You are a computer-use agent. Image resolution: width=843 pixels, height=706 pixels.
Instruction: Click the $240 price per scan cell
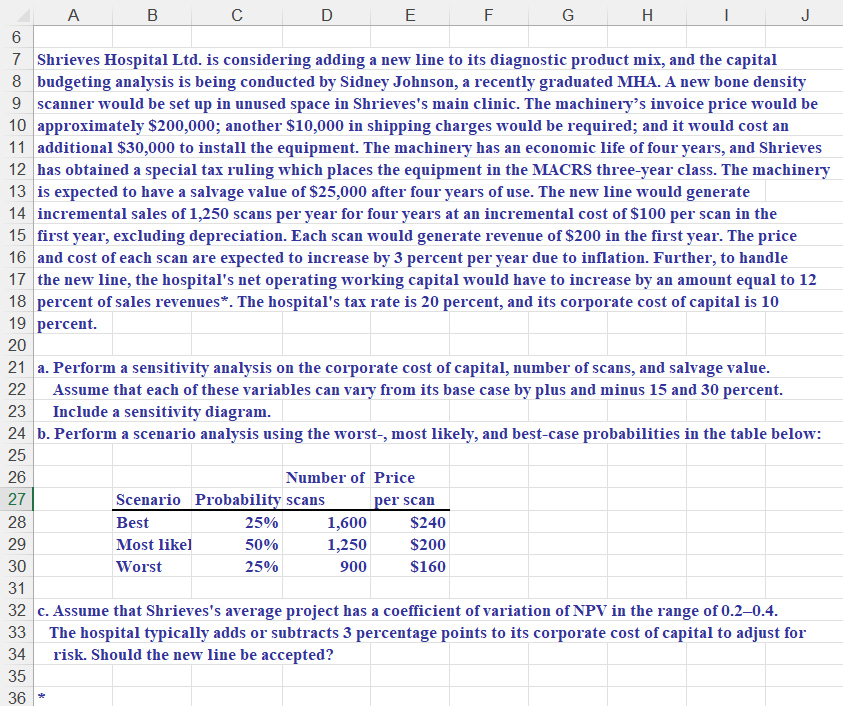[410, 522]
